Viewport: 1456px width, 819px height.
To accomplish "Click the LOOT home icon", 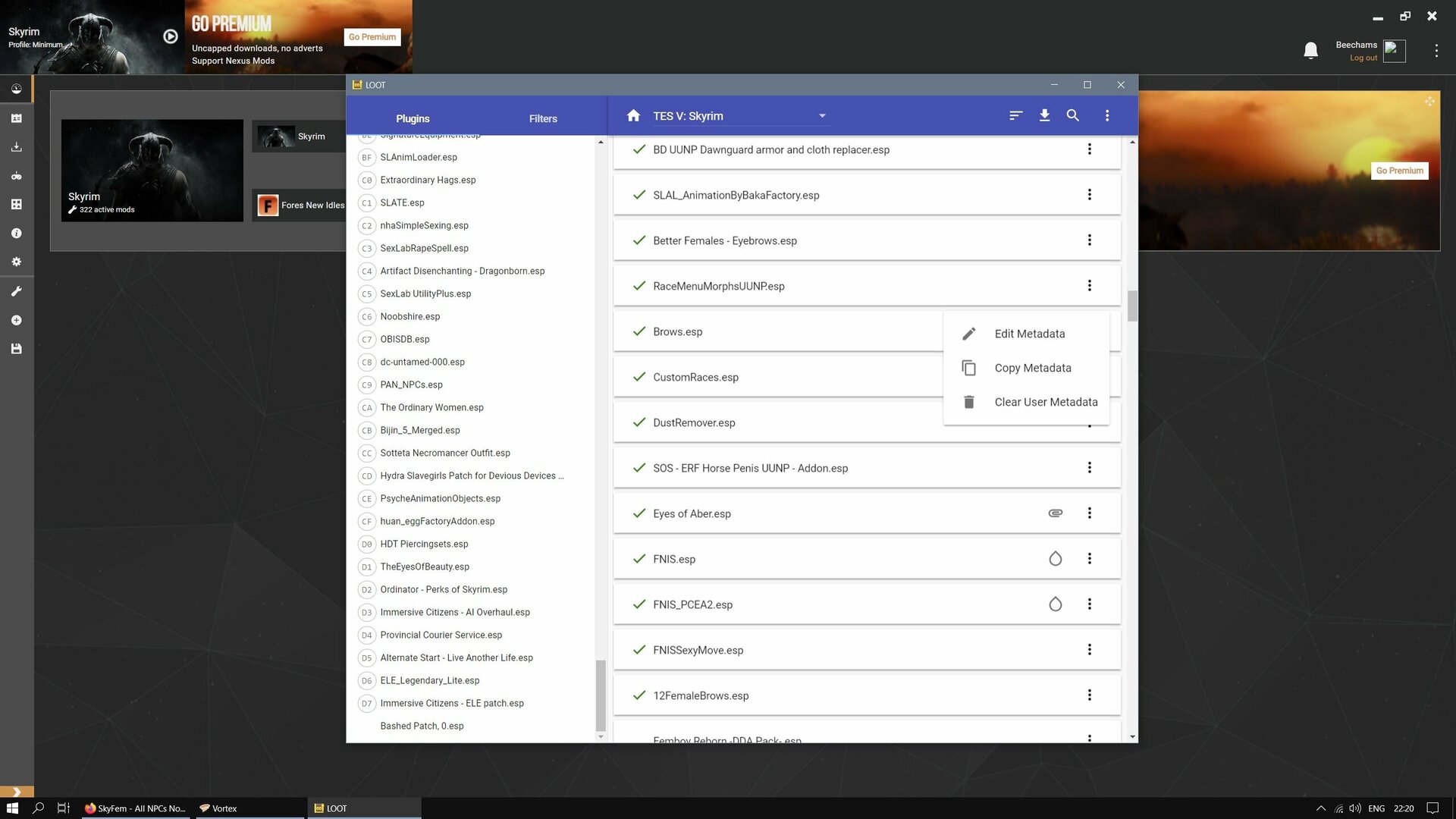I will [633, 116].
